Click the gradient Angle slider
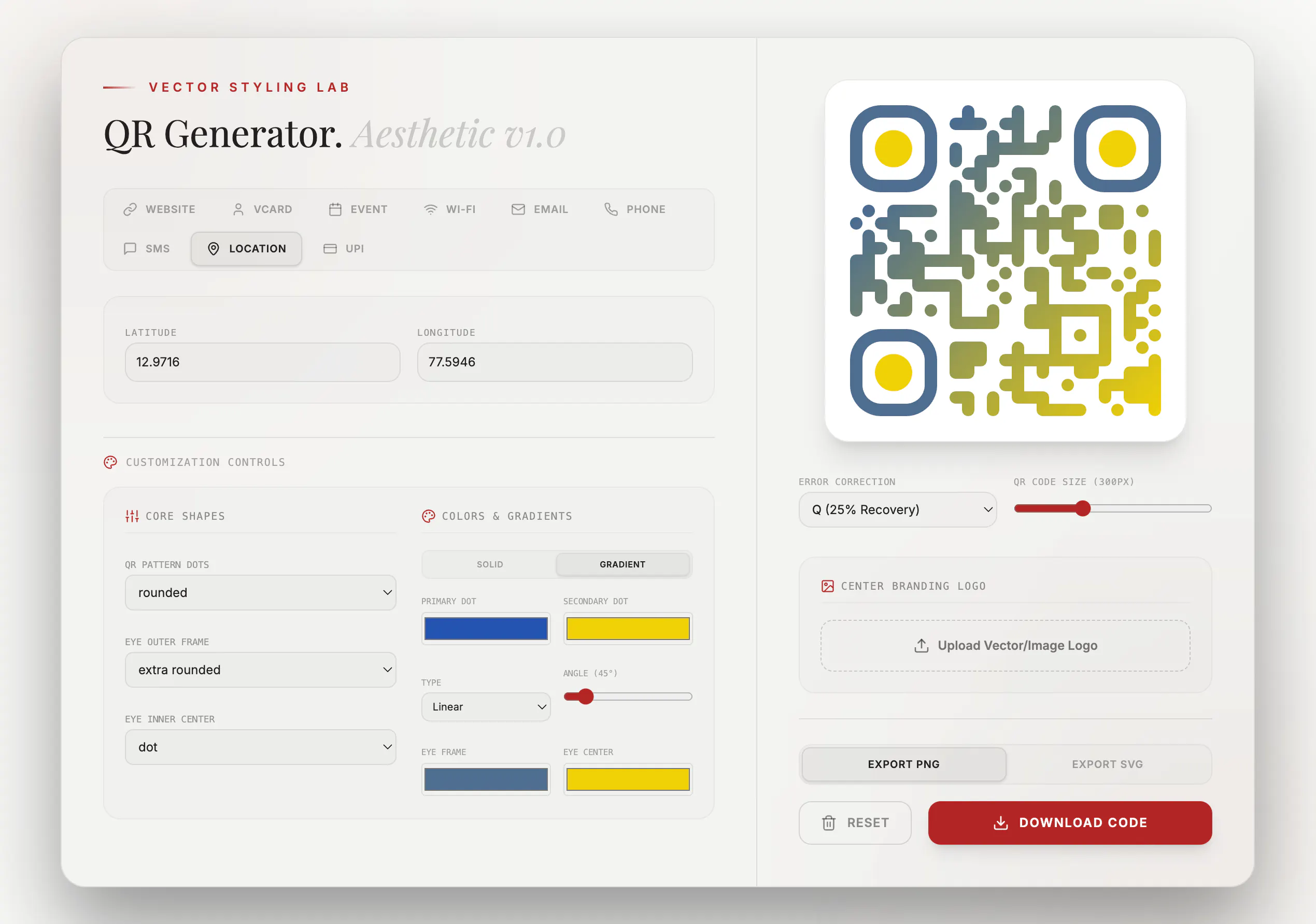 coord(628,696)
